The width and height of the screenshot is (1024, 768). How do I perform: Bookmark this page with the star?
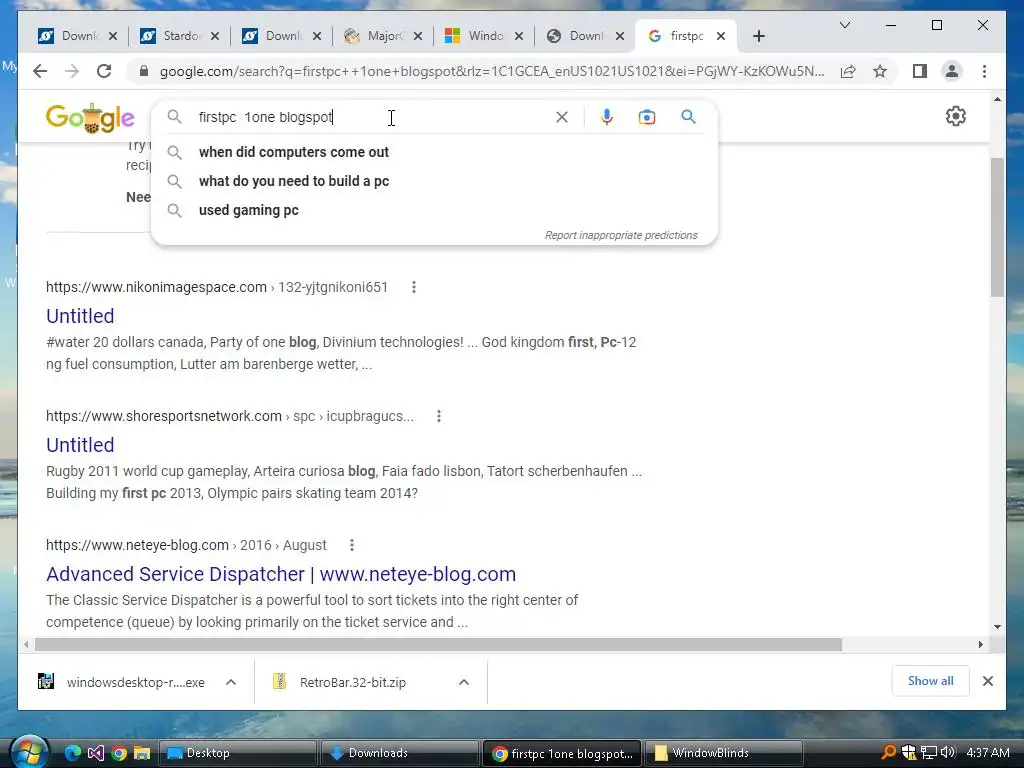880,71
